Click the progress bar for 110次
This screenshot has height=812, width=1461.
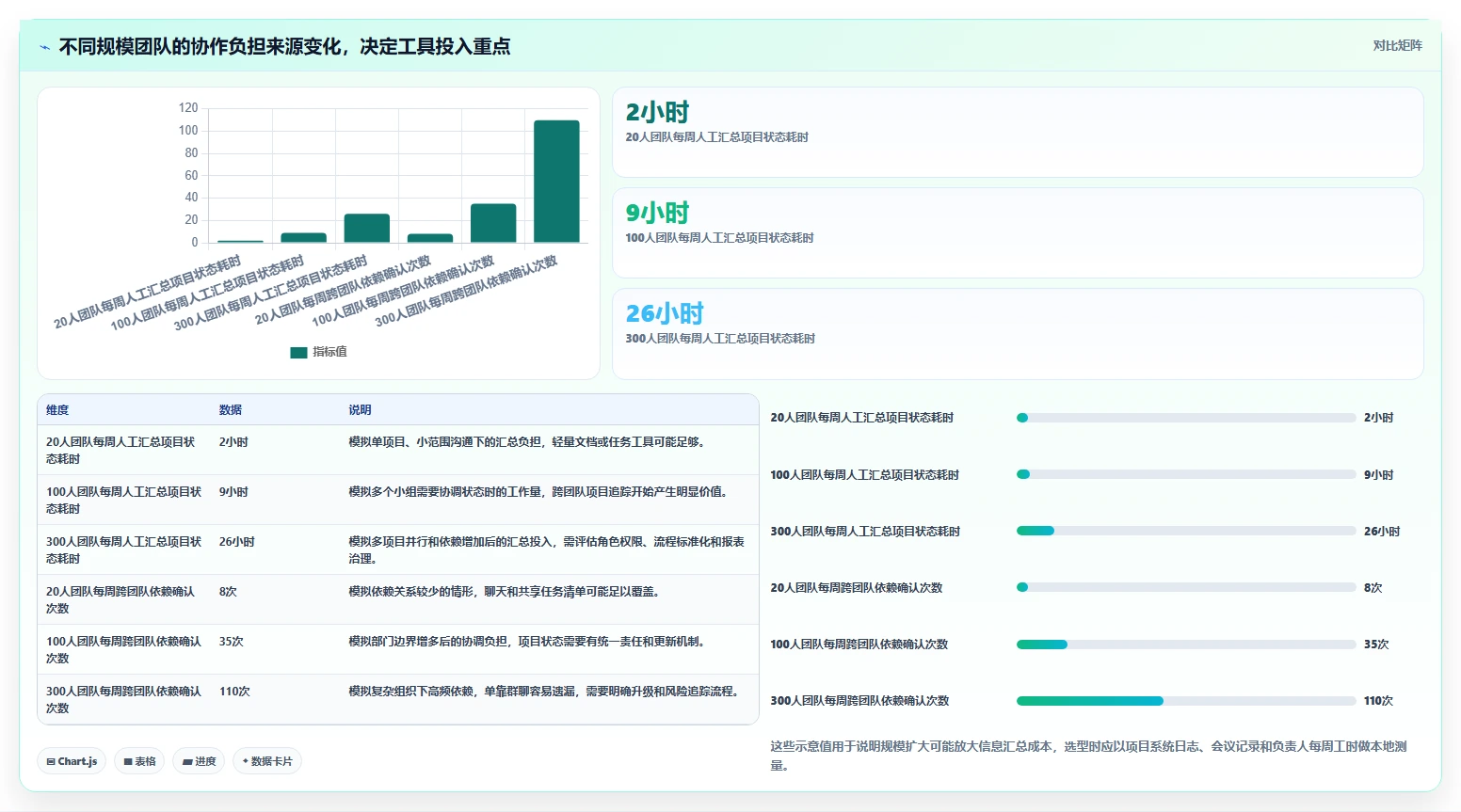[1186, 701]
